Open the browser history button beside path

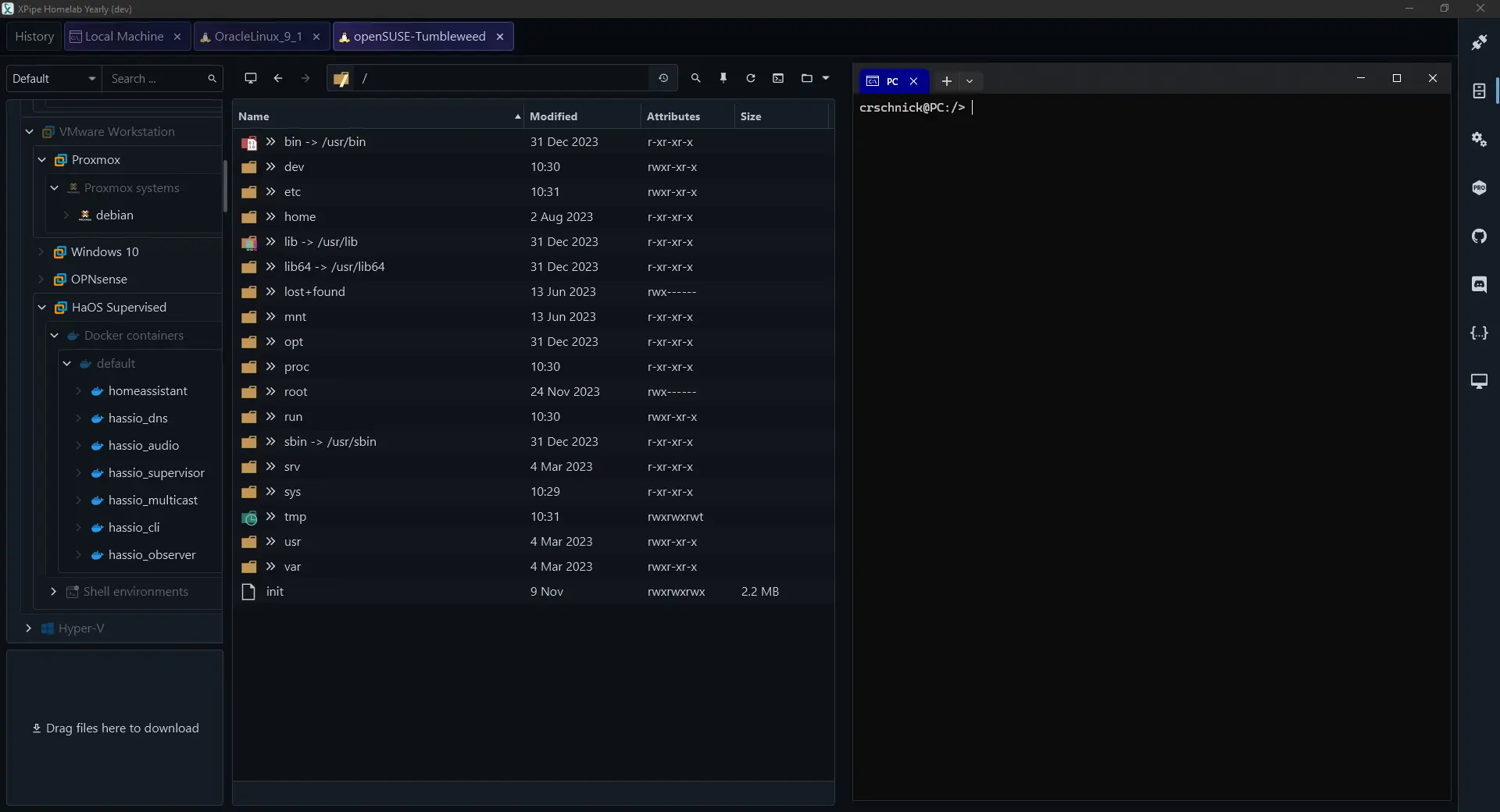663,78
